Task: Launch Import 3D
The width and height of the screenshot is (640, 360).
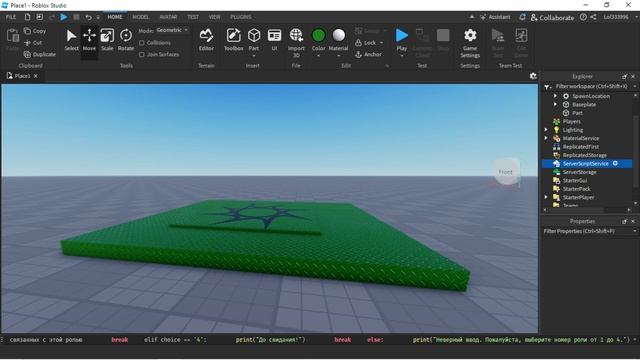Action: (296, 42)
